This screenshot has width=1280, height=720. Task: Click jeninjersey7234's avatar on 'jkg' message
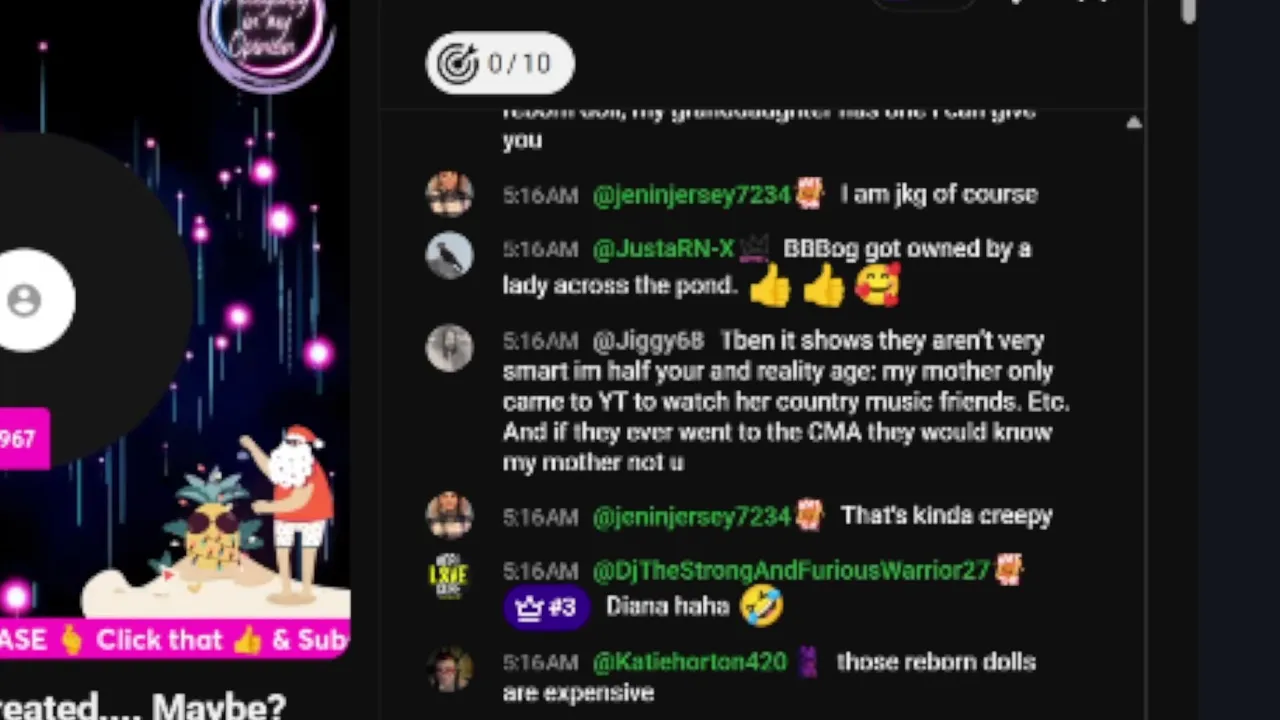(x=449, y=193)
